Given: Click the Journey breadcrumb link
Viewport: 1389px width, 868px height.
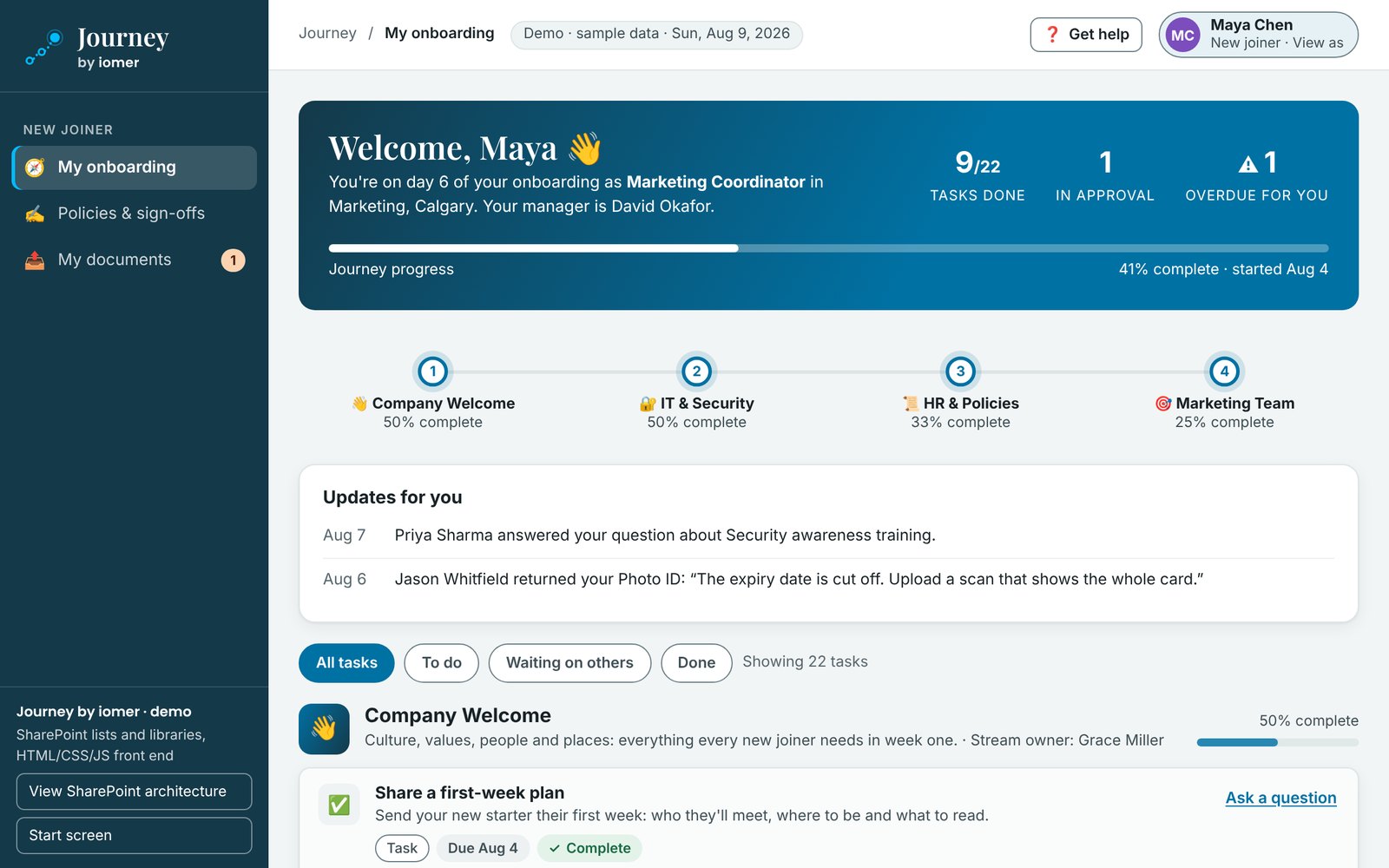Looking at the screenshot, I should pyautogui.click(x=327, y=33).
